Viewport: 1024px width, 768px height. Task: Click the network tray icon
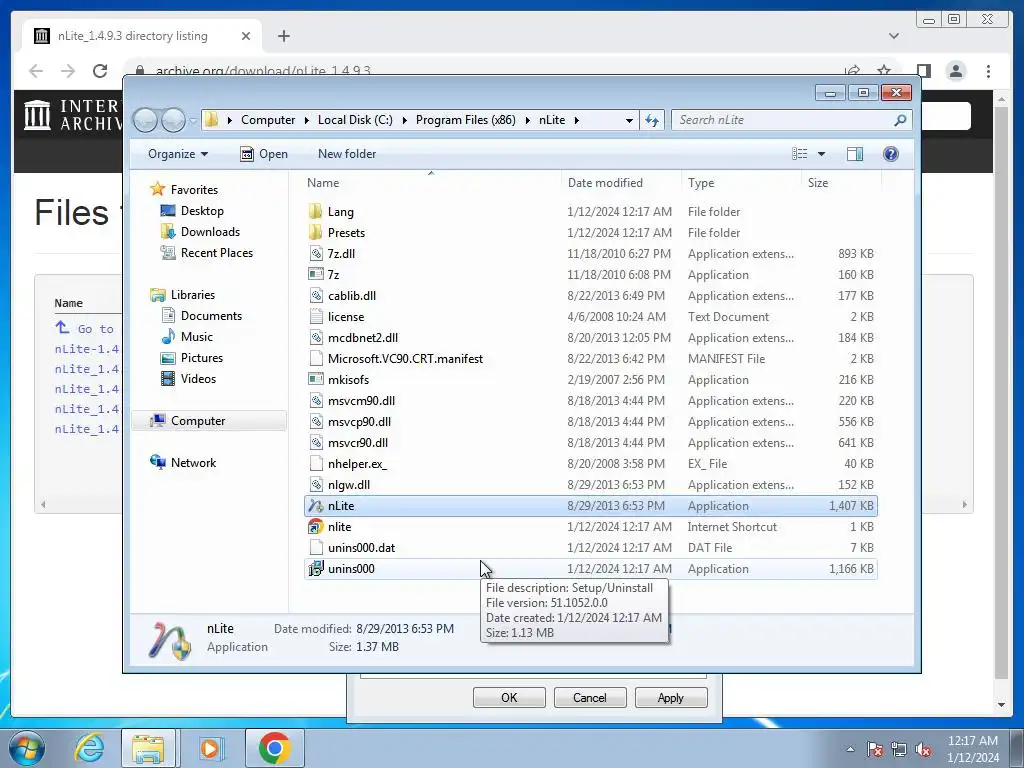pos(899,749)
